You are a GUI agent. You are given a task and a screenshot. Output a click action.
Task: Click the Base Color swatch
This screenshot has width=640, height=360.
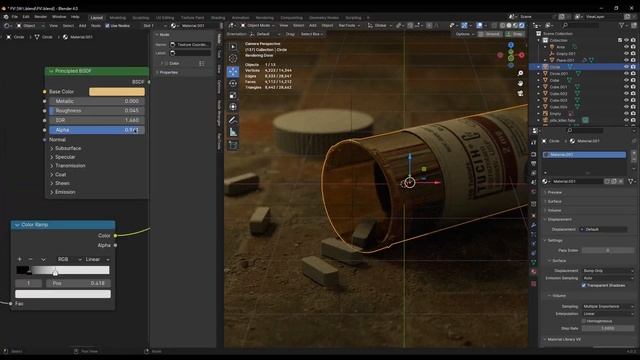tap(117, 92)
